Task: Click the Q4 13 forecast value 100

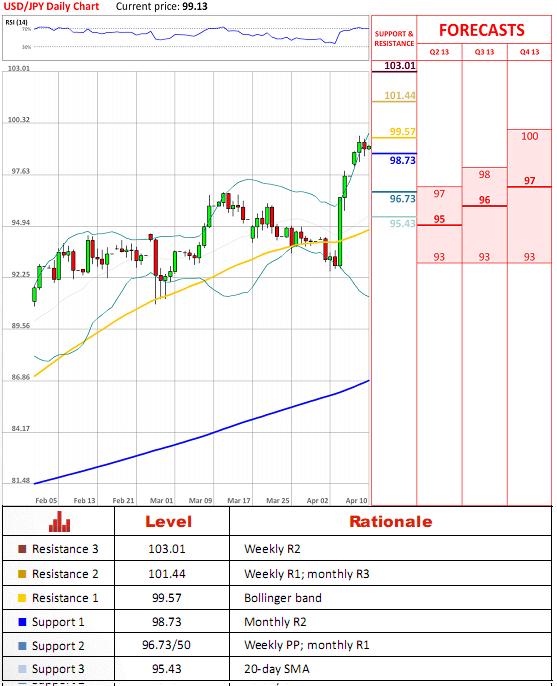Action: [x=529, y=136]
